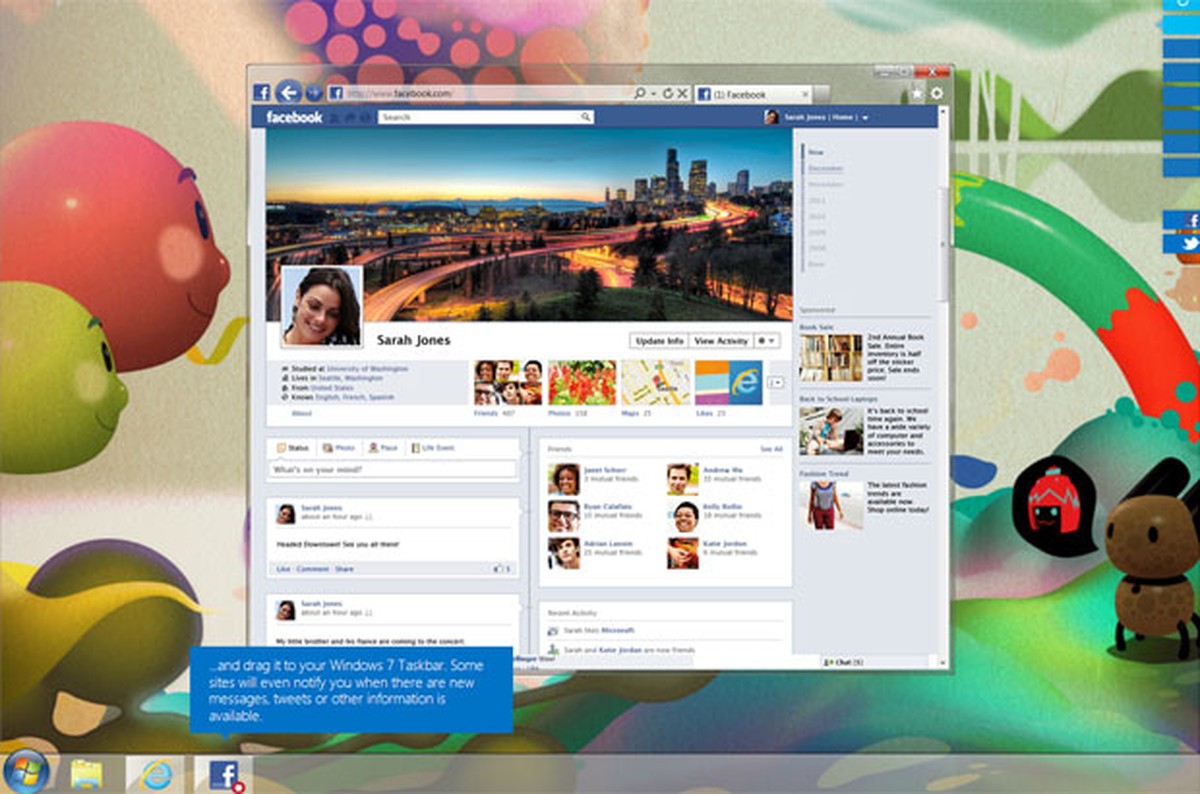Open the Maps thumbnail
1200x794 pixels.
[x=656, y=383]
